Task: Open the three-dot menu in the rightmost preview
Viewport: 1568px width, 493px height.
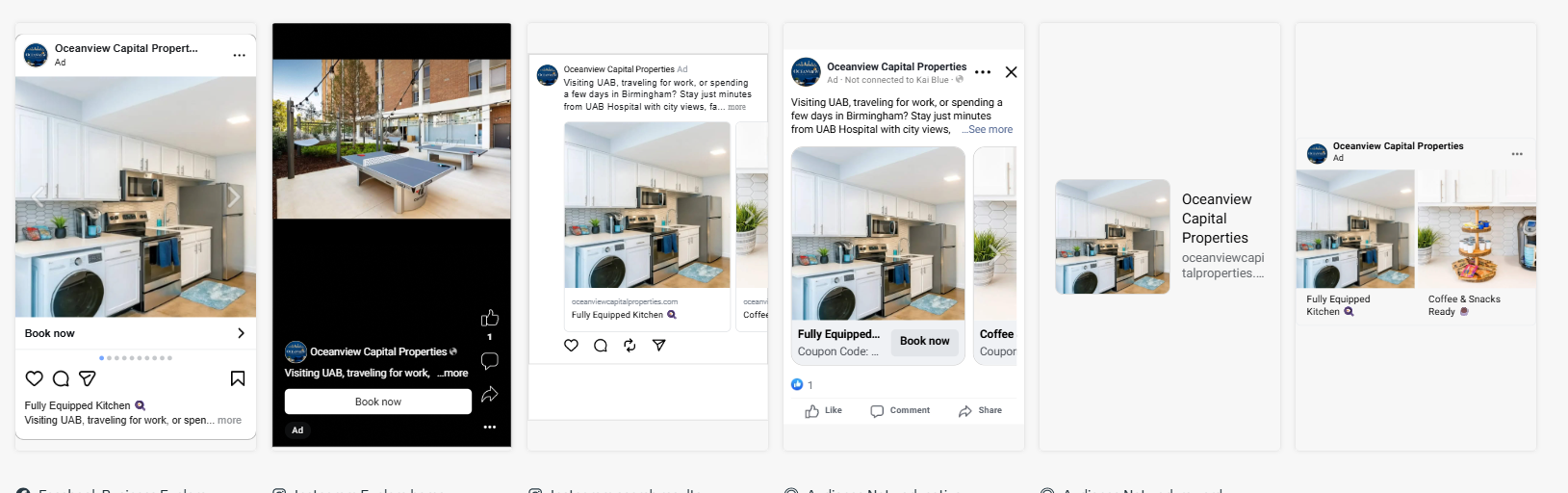Action: pyautogui.click(x=1517, y=154)
